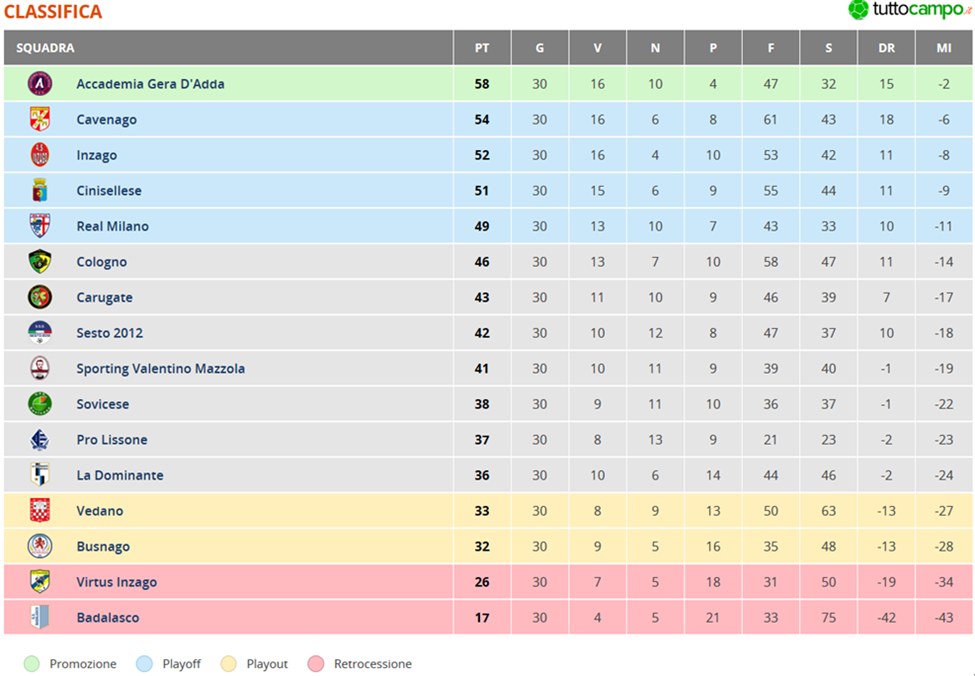
Task: Click the Accademia Gera D'Adda team crest
Action: 40,84
